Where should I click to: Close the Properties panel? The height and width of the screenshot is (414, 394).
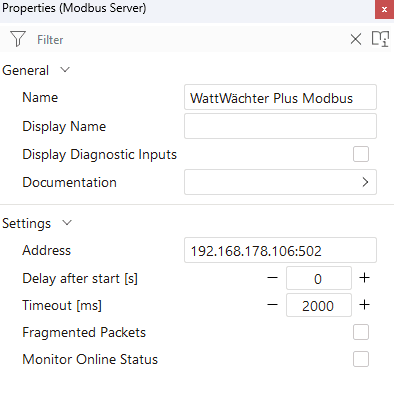pyautogui.click(x=384, y=9)
